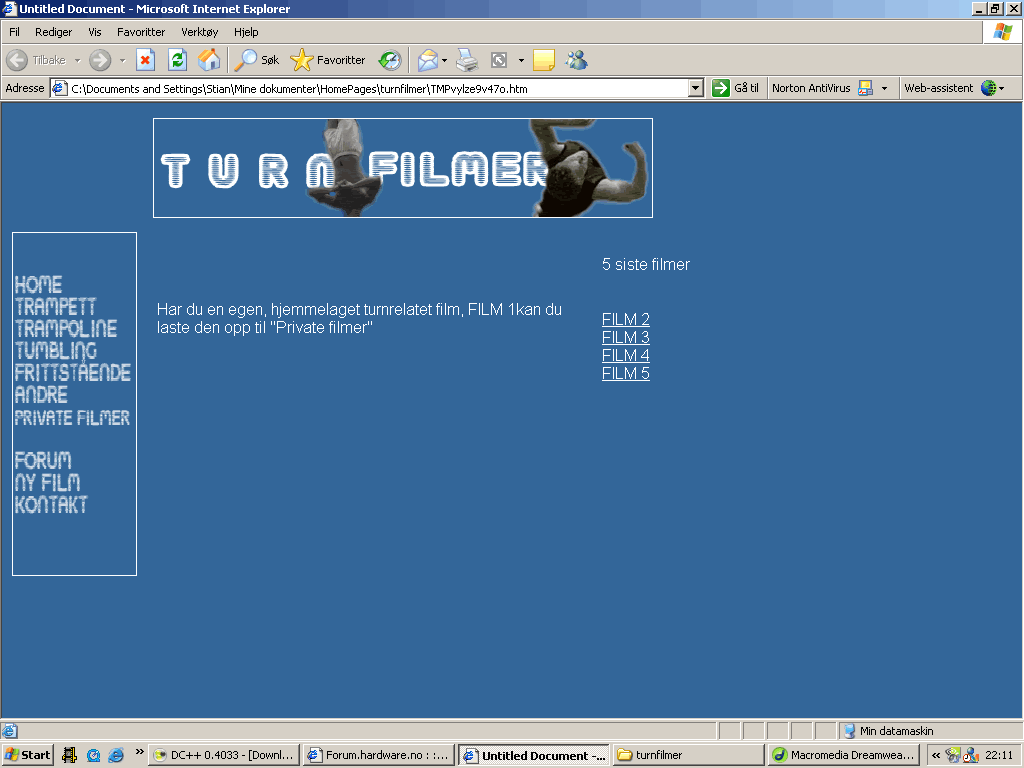Screen dimensions: 1024x768
Task: Open the FILM 3 link
Action: pos(626,338)
